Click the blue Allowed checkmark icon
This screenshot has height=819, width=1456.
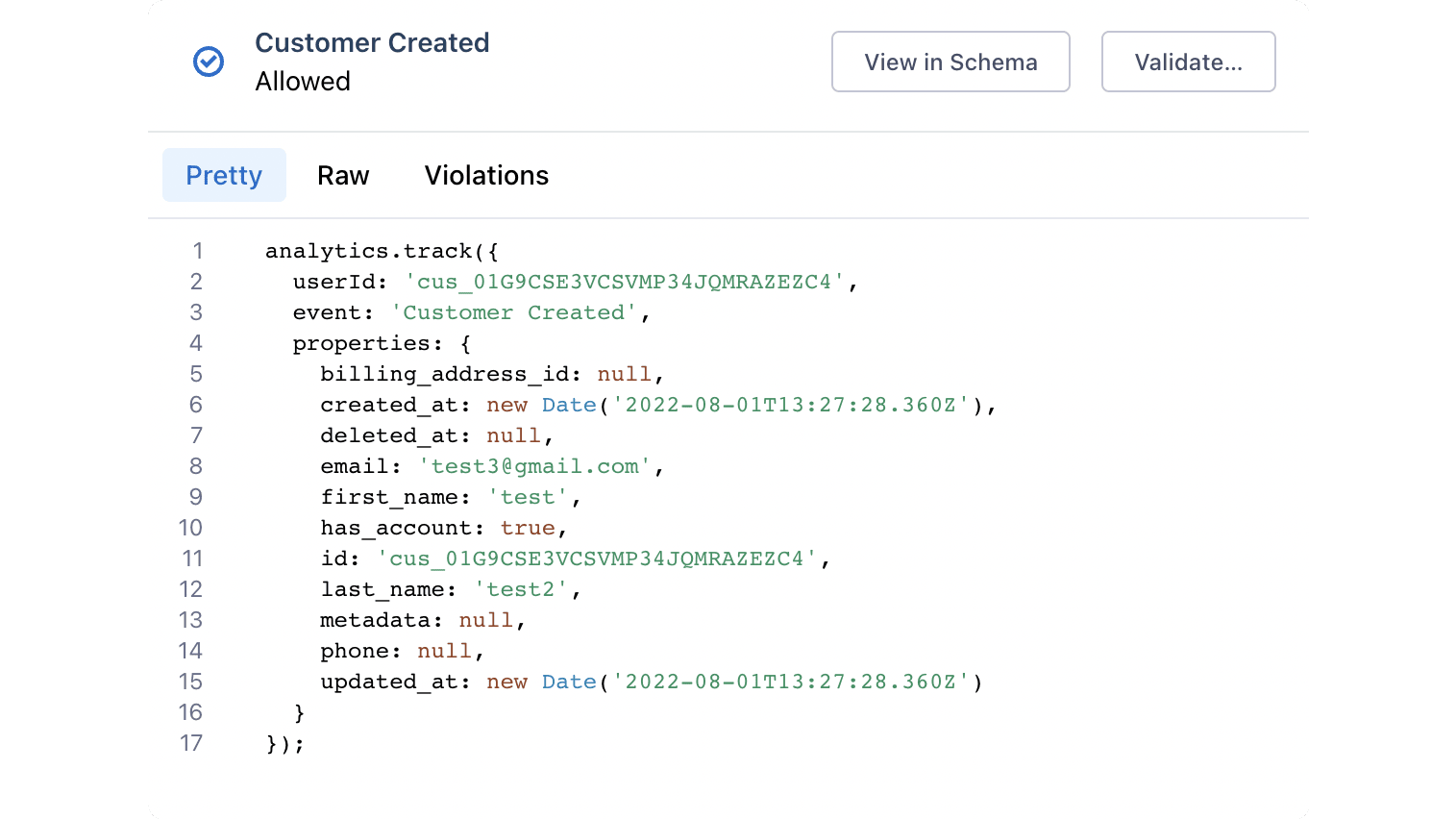point(208,62)
